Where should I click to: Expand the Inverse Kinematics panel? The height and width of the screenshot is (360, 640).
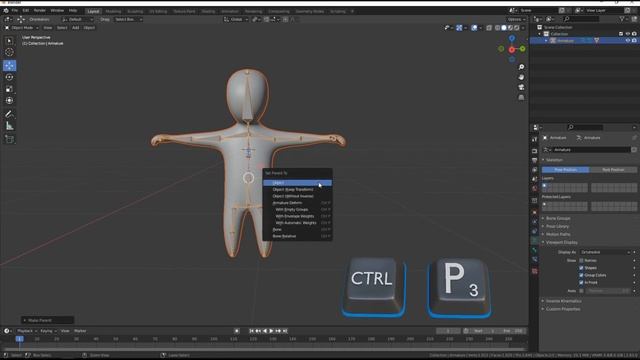click(563, 301)
